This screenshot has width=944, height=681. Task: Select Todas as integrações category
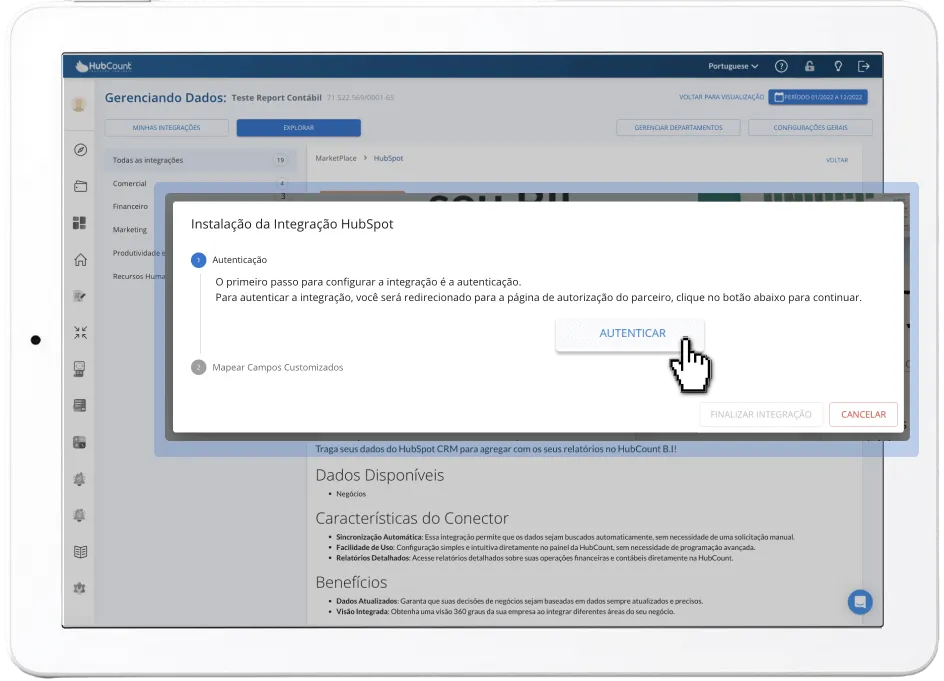click(x=199, y=160)
